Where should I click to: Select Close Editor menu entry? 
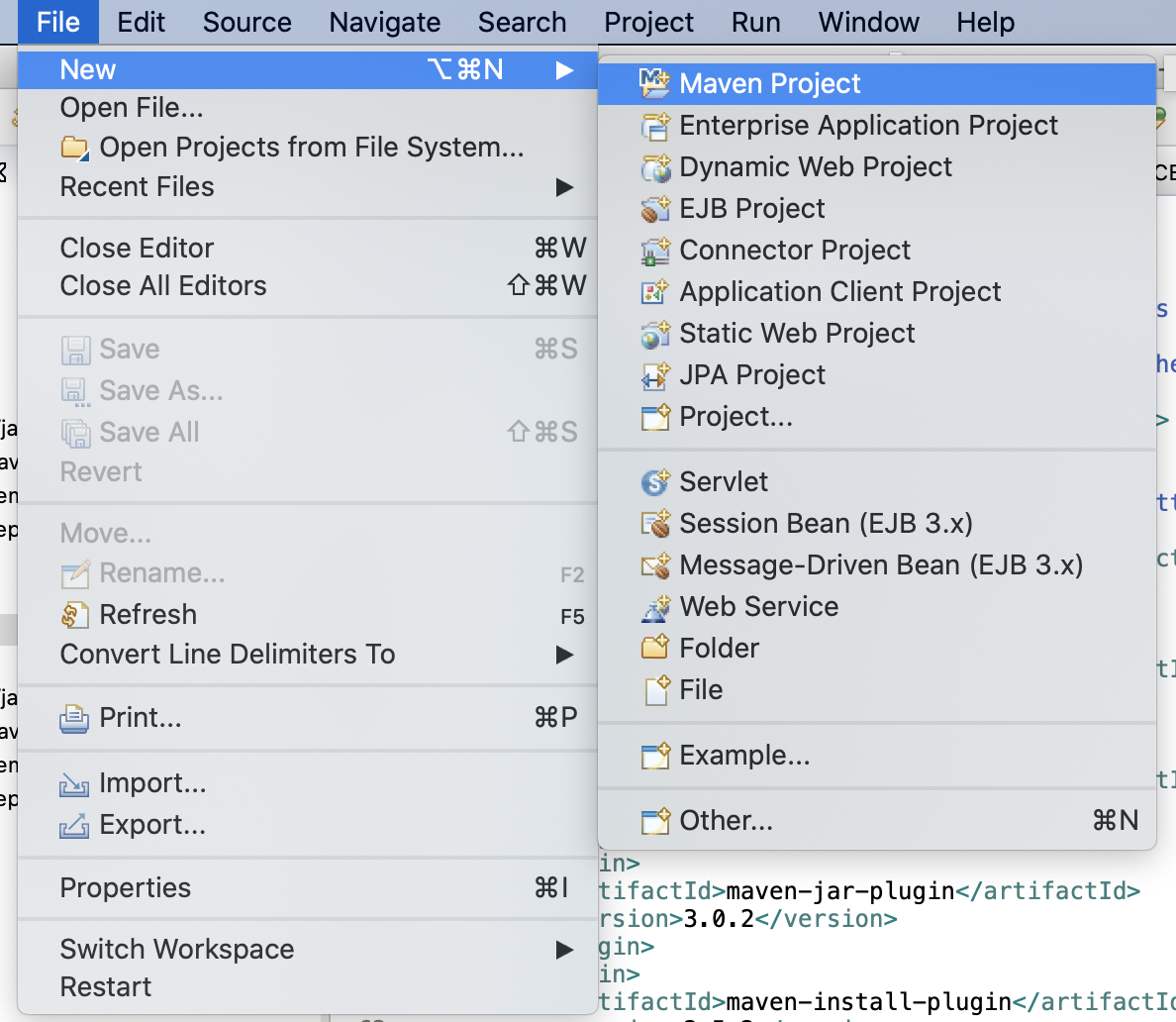308,249
